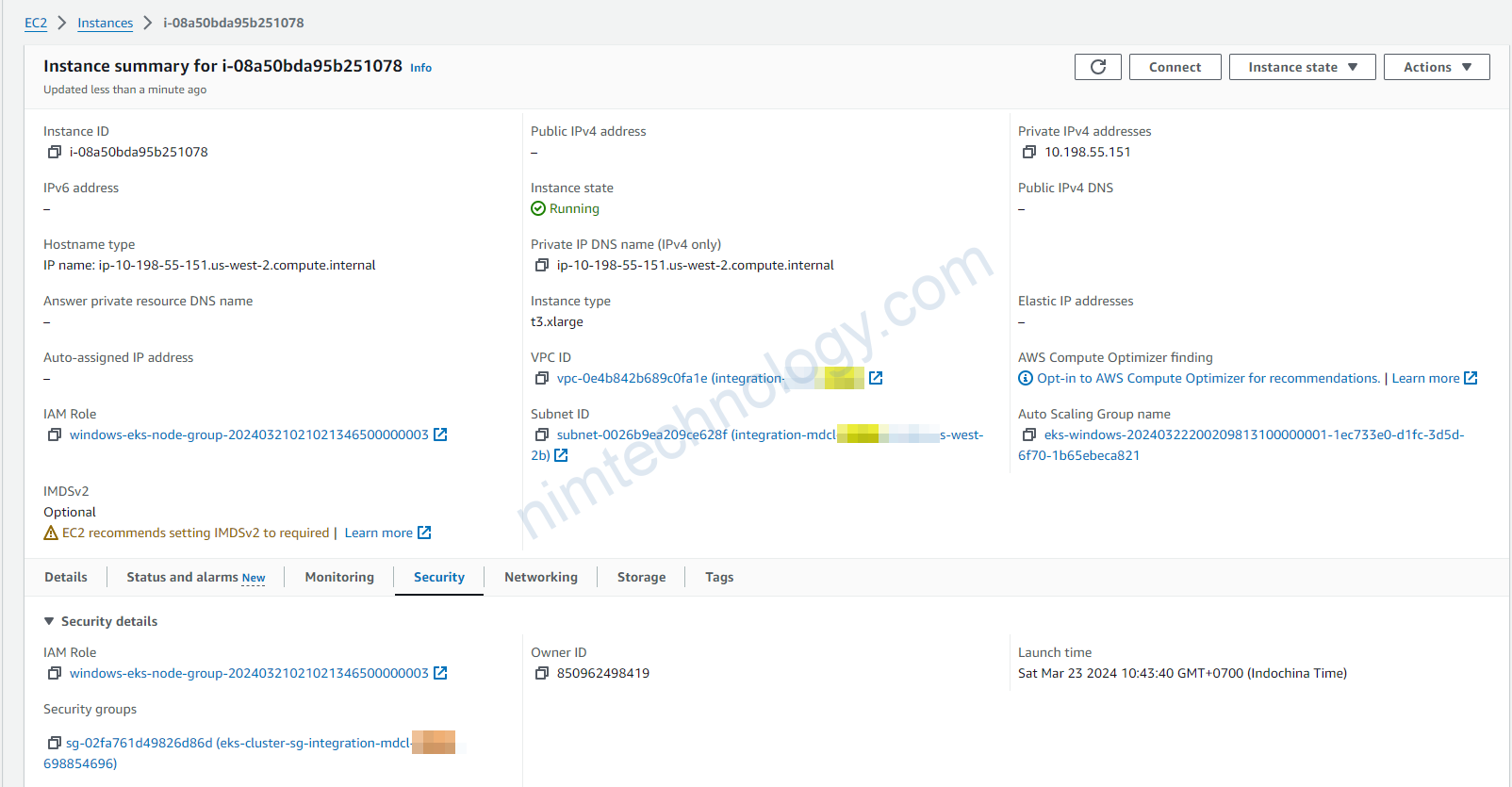Copy the private IPv4 address 10.198.55.151
Screen dimensions: 1512x787
click(1029, 152)
